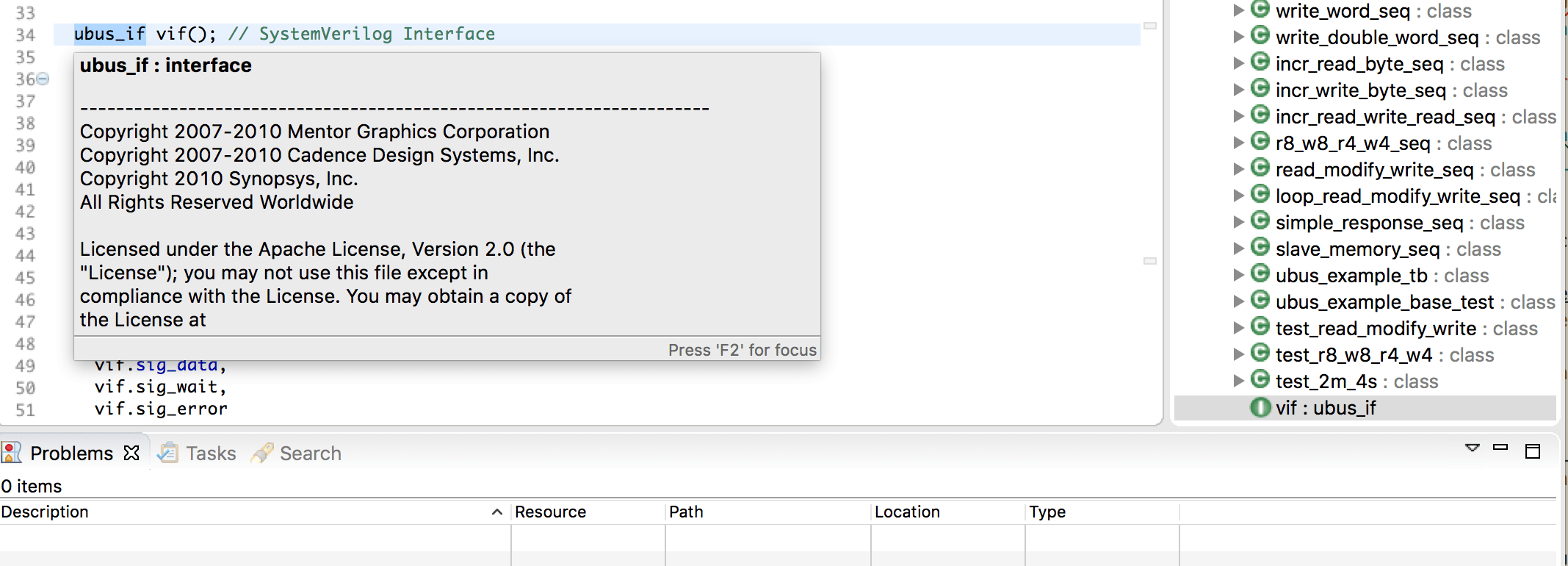Image resolution: width=1568 pixels, height=566 pixels.
Task: Select 'slave_memory_seq : class' label in outline
Action: tap(1388, 249)
